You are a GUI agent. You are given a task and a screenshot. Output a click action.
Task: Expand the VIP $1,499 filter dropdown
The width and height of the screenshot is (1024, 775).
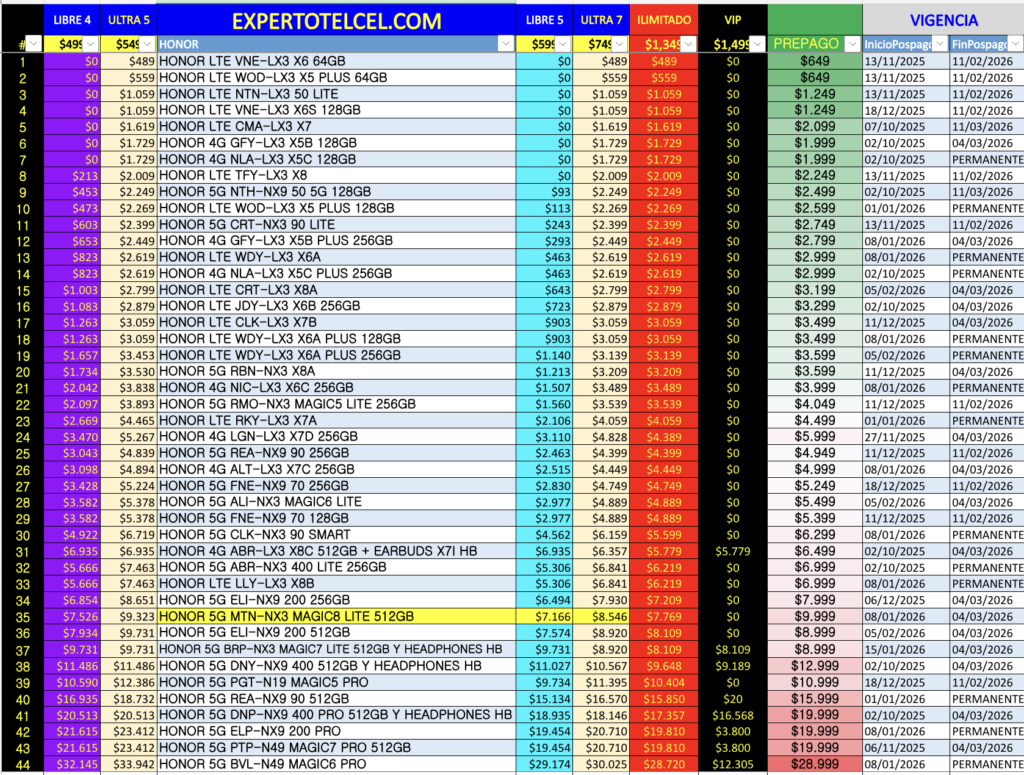point(758,44)
